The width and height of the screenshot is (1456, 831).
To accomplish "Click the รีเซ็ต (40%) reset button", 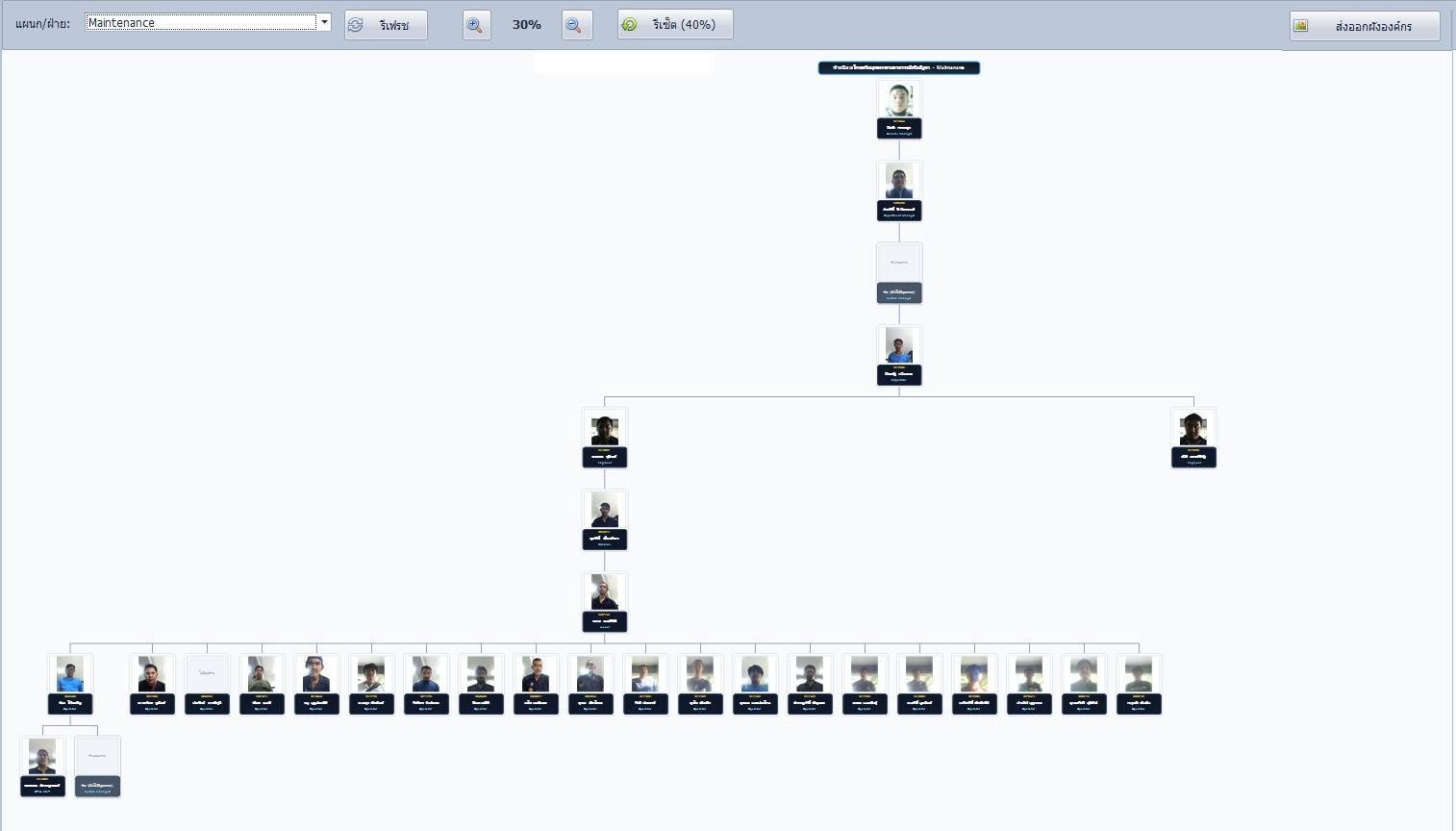I will [x=675, y=25].
